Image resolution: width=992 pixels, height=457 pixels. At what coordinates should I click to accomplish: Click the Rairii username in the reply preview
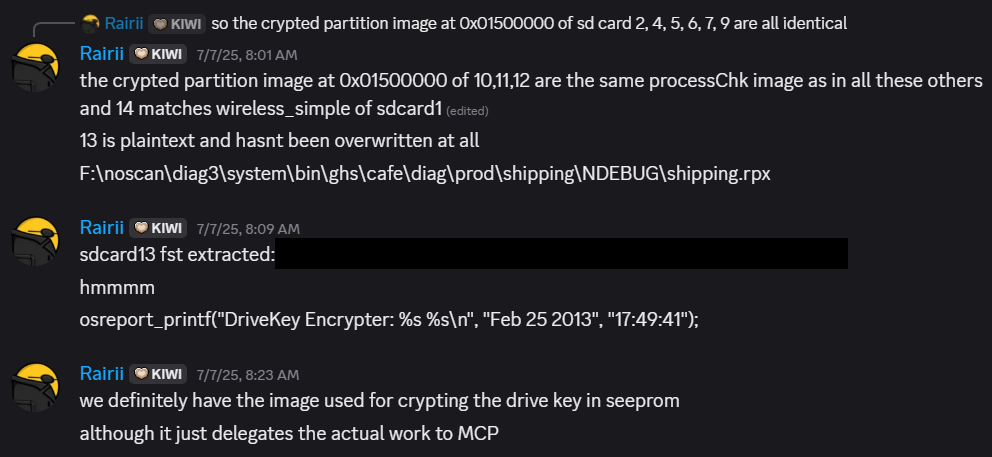point(124,23)
